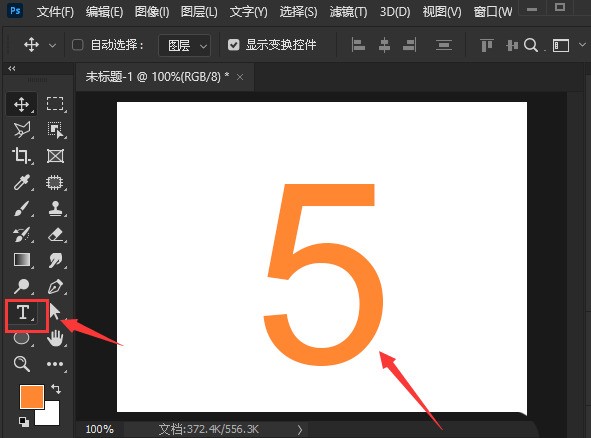Close the 未标题-1 document tab
This screenshot has height=438, width=591.
click(x=240, y=77)
